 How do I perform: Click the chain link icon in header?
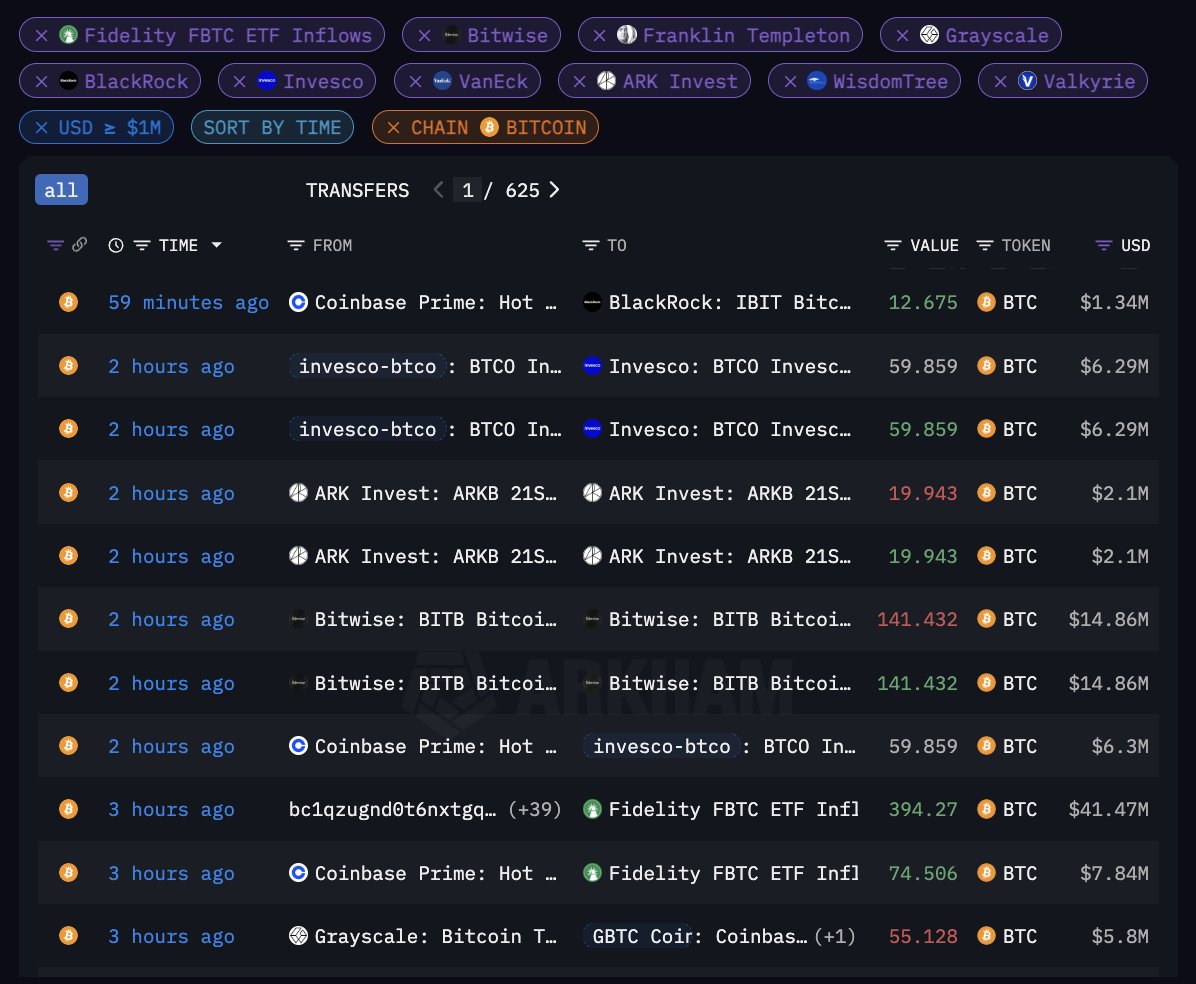pos(79,245)
